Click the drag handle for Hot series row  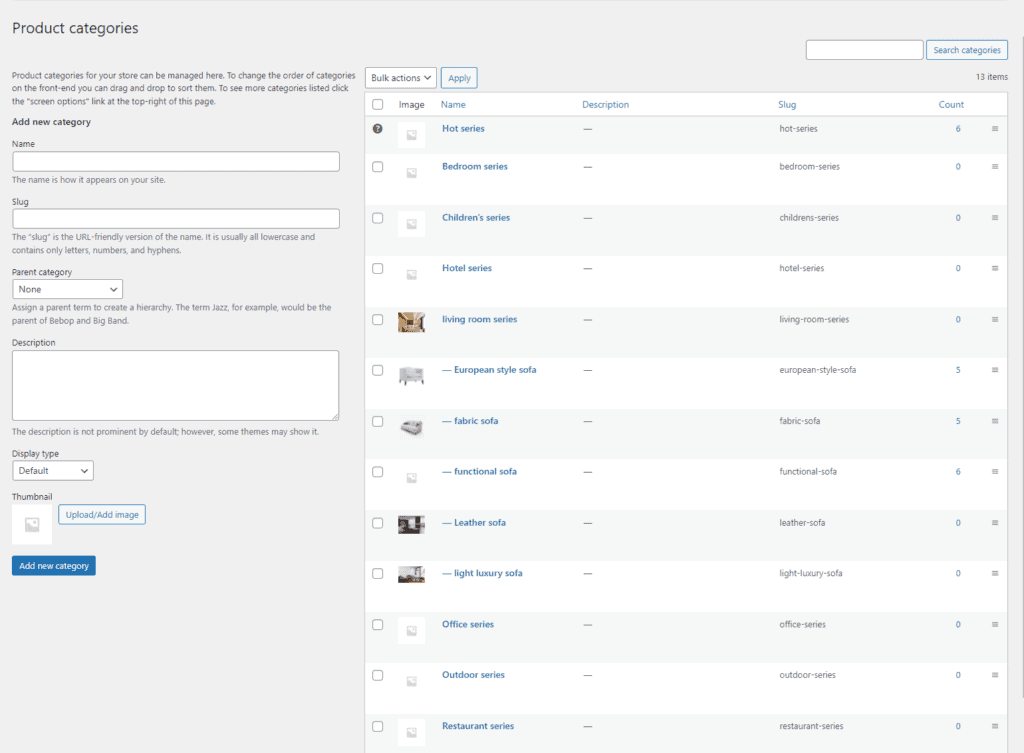[995, 129]
